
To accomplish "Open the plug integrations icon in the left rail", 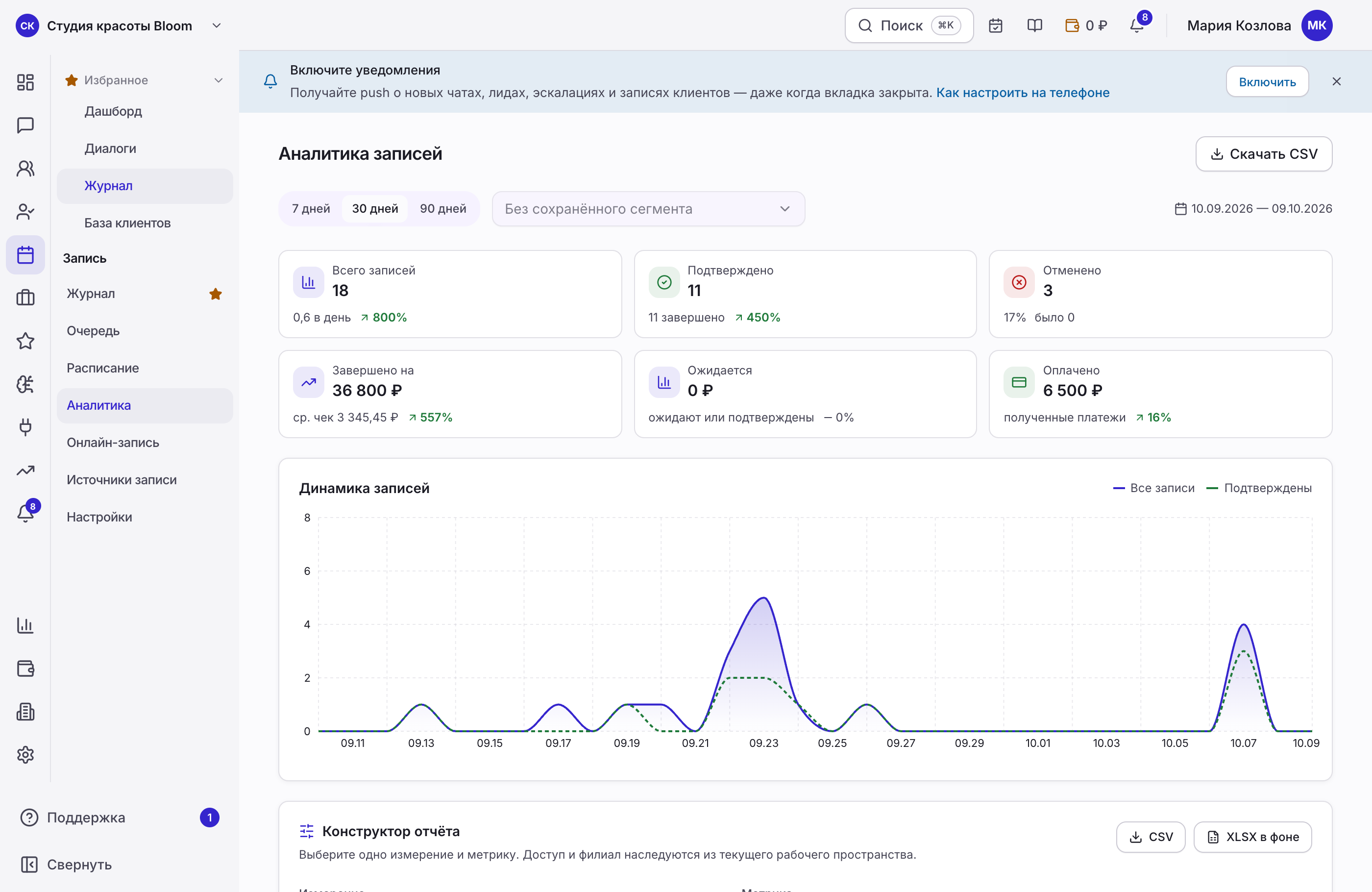I will point(25,427).
